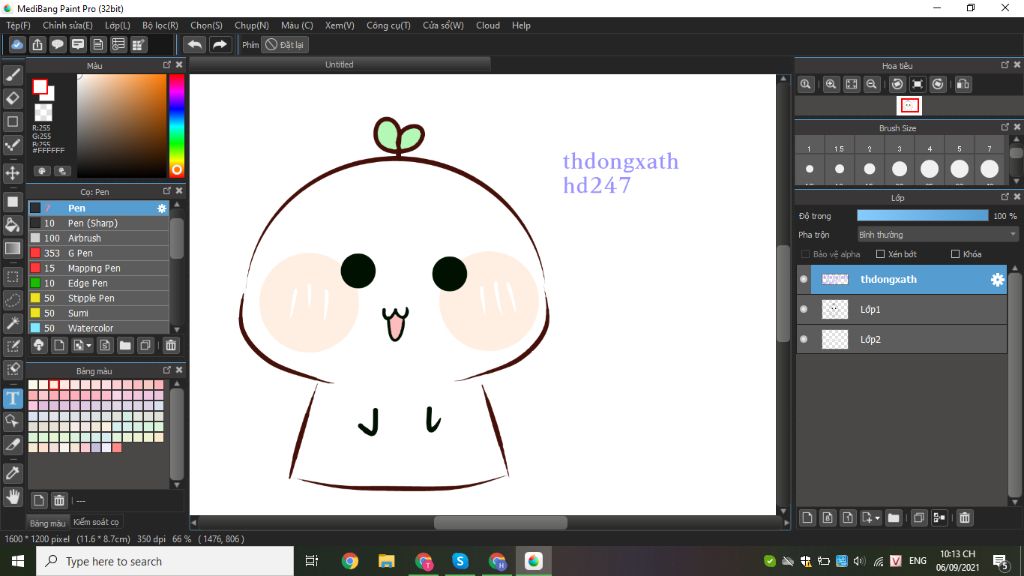Rotate navigator view left
This screenshot has height=576, width=1024.
(897, 84)
